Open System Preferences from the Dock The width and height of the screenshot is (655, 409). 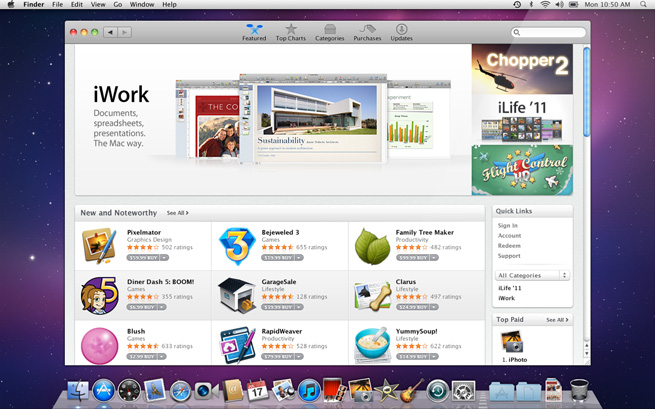click(463, 391)
